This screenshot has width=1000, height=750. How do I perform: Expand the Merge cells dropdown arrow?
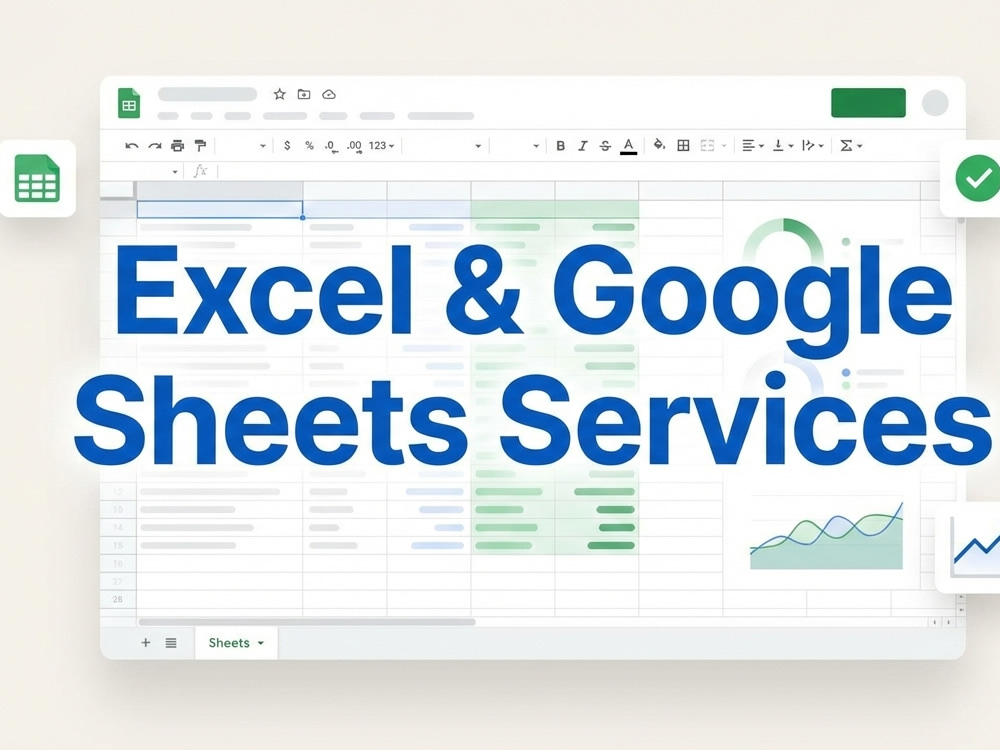click(724, 147)
